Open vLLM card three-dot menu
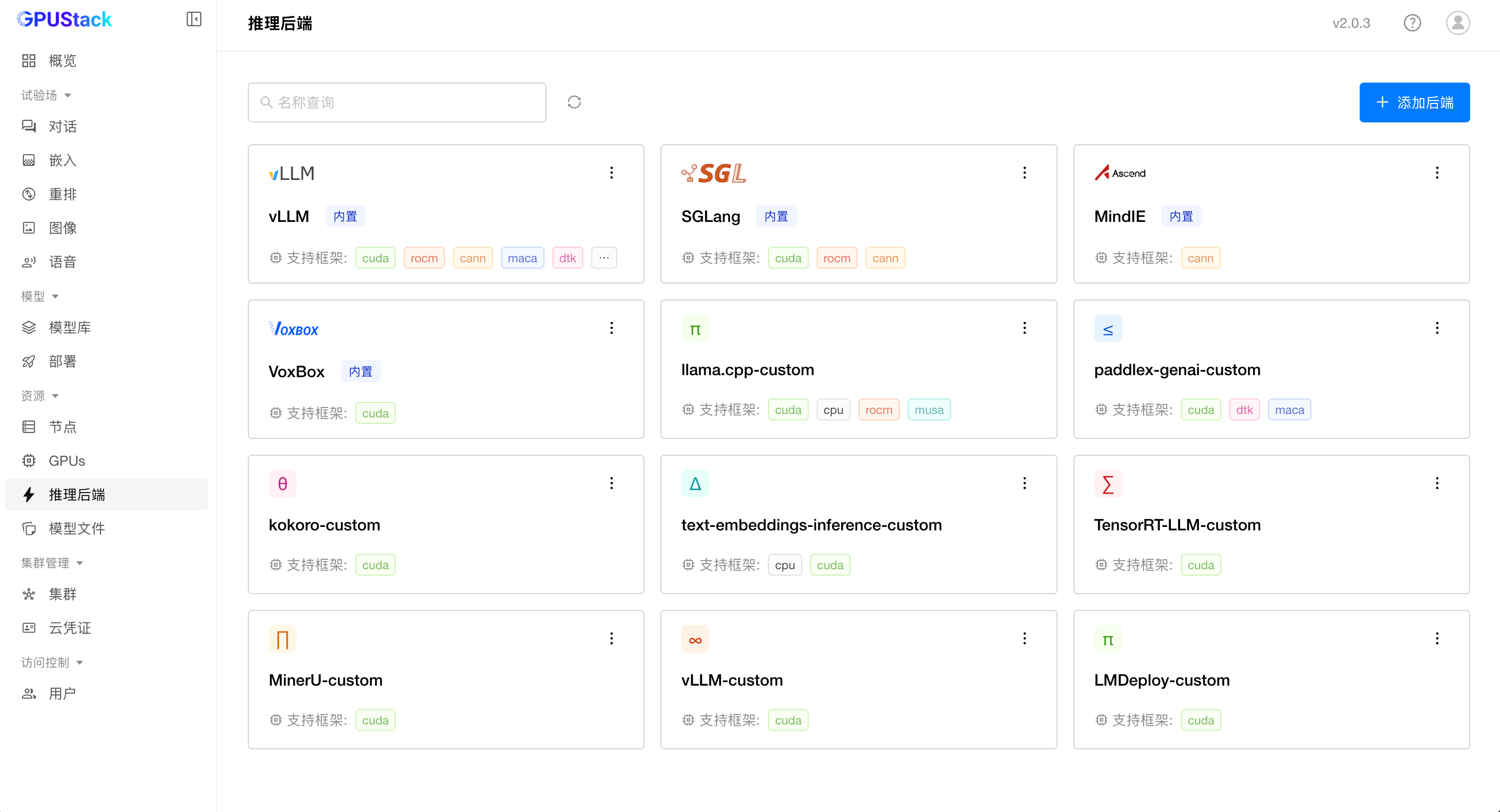This screenshot has width=1500, height=812. [612, 173]
